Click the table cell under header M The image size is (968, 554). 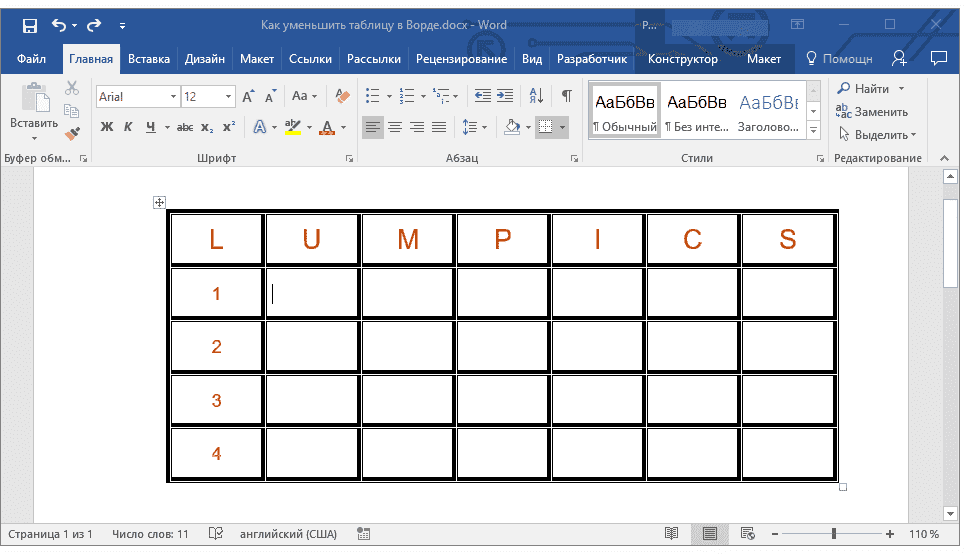pos(408,293)
